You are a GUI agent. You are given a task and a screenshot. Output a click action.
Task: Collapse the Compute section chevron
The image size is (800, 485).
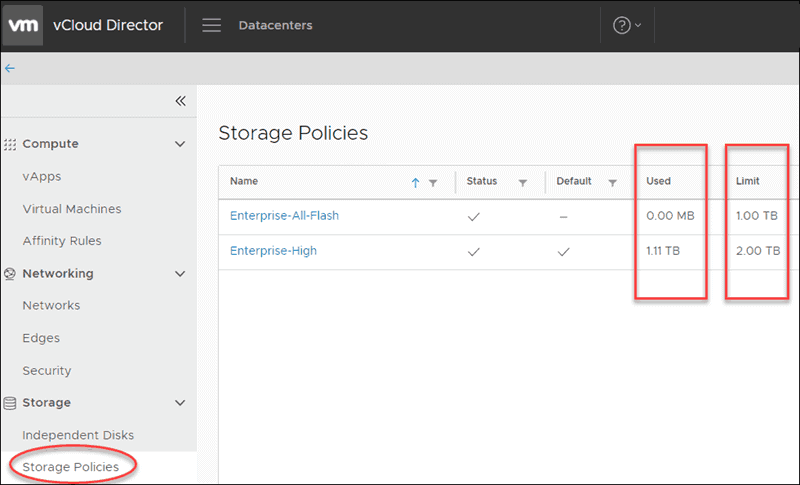pyautogui.click(x=180, y=144)
